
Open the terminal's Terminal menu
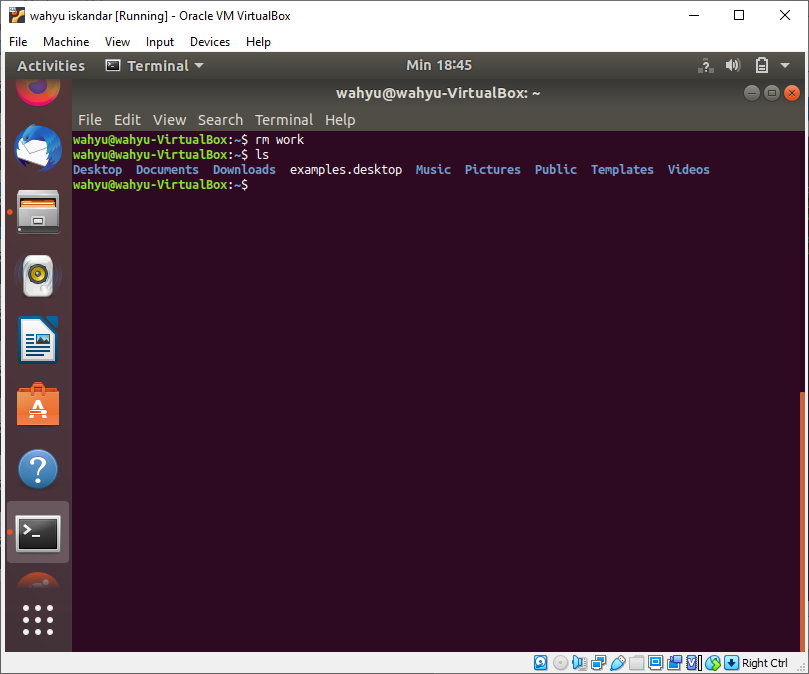tap(284, 120)
